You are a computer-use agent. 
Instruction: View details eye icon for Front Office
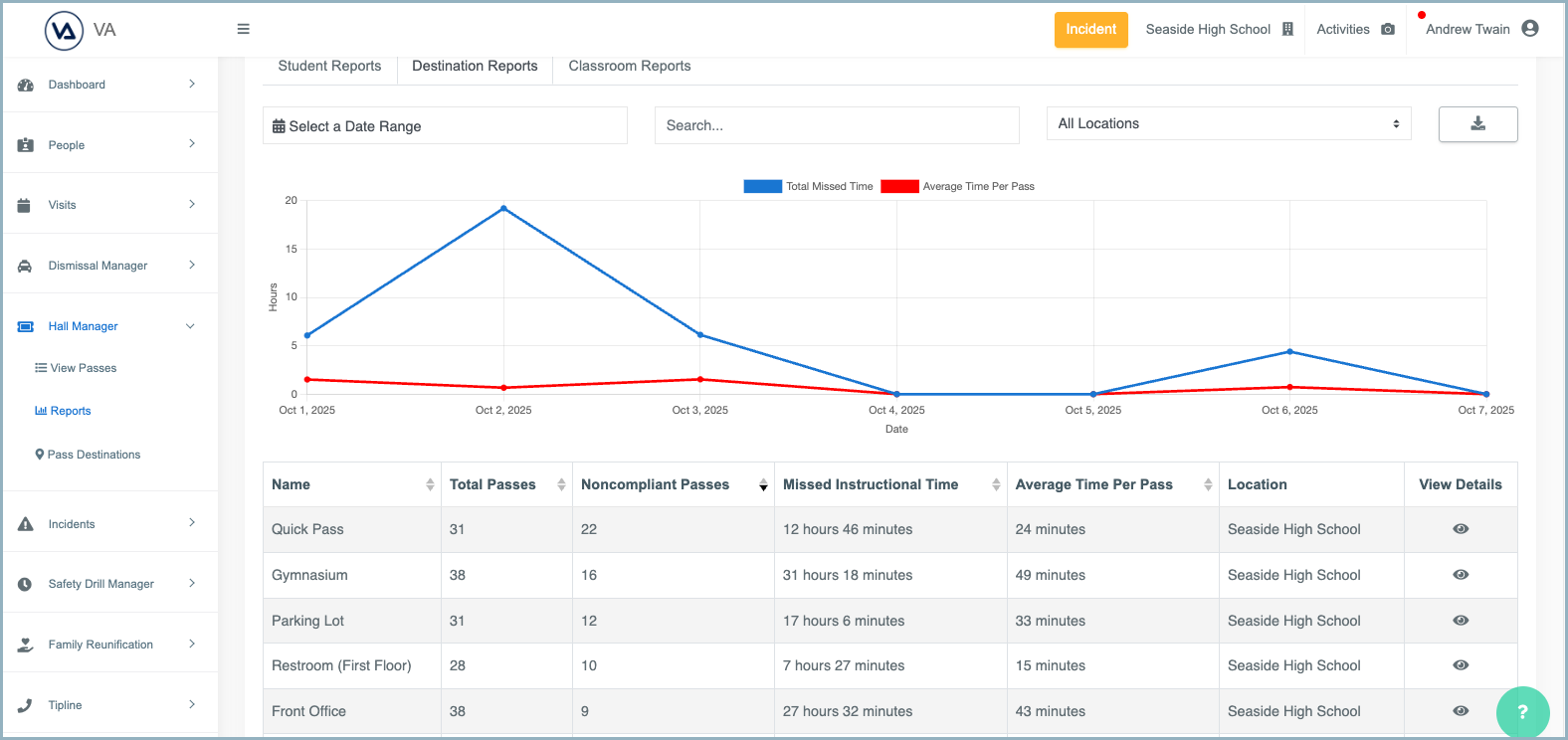pos(1461,711)
